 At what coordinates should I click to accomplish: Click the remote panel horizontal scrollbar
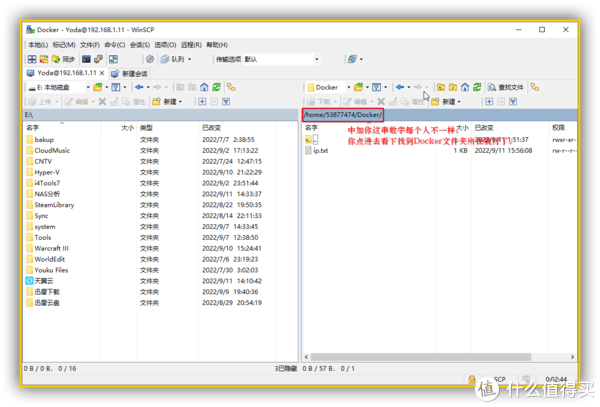coord(421,357)
